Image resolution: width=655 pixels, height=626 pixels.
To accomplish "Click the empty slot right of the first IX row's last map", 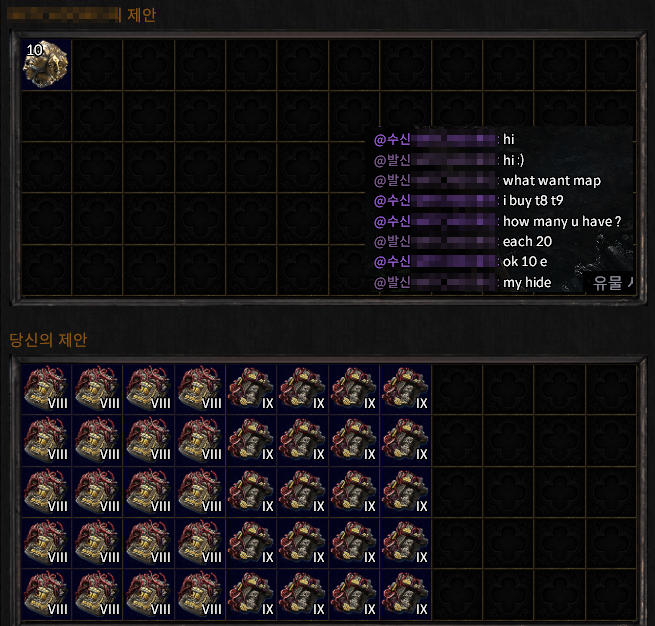I will (x=457, y=388).
